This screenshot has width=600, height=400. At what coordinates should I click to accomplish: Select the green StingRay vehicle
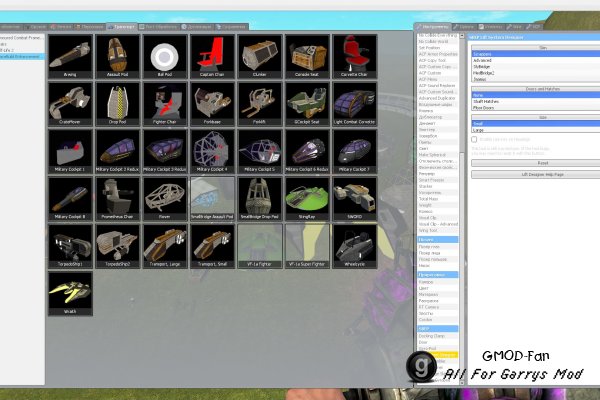[x=308, y=199]
